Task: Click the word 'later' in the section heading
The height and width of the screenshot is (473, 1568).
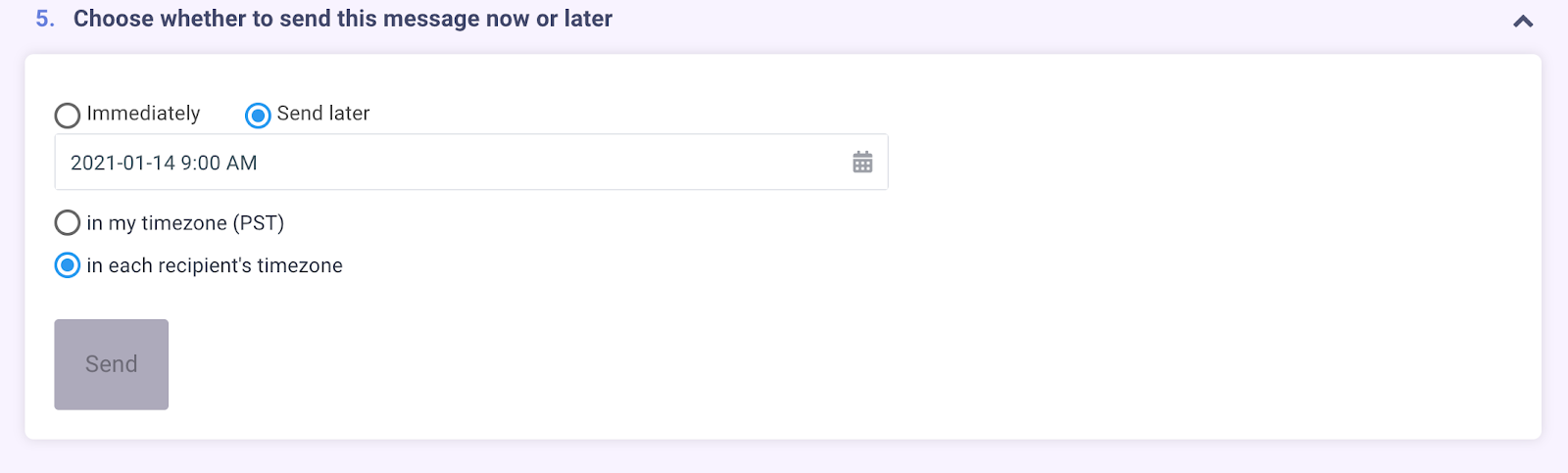Action: [x=588, y=19]
